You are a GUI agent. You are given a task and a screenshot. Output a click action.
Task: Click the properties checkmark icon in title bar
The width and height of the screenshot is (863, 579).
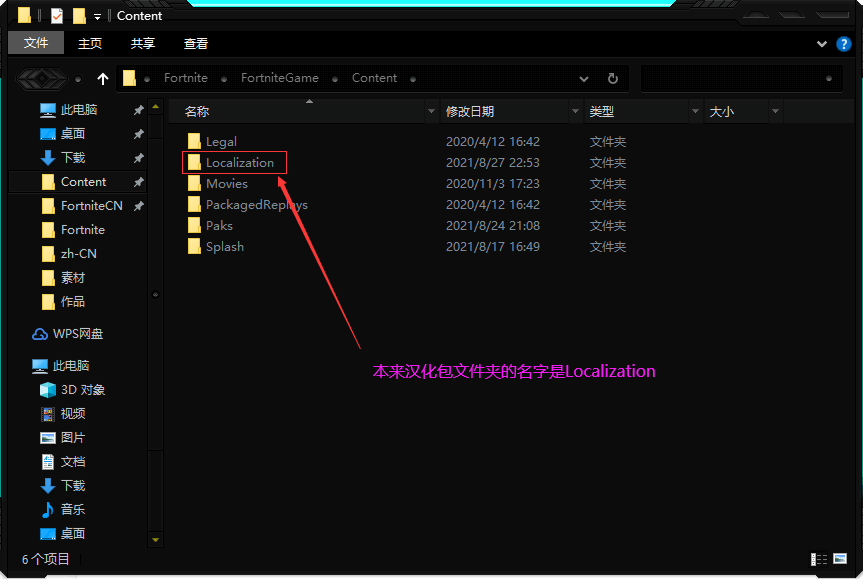click(x=57, y=15)
